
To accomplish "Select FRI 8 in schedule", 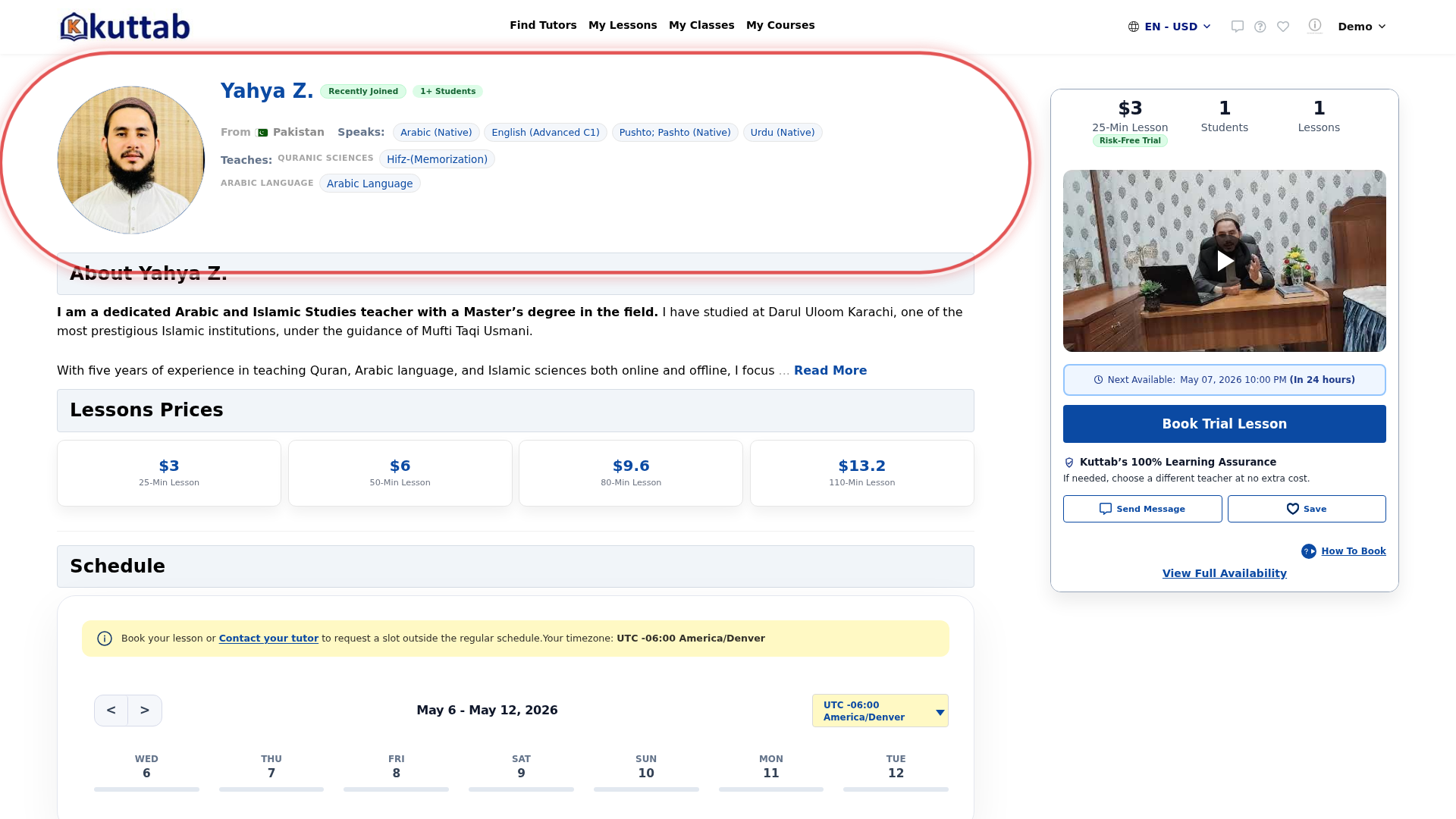I will (396, 772).
